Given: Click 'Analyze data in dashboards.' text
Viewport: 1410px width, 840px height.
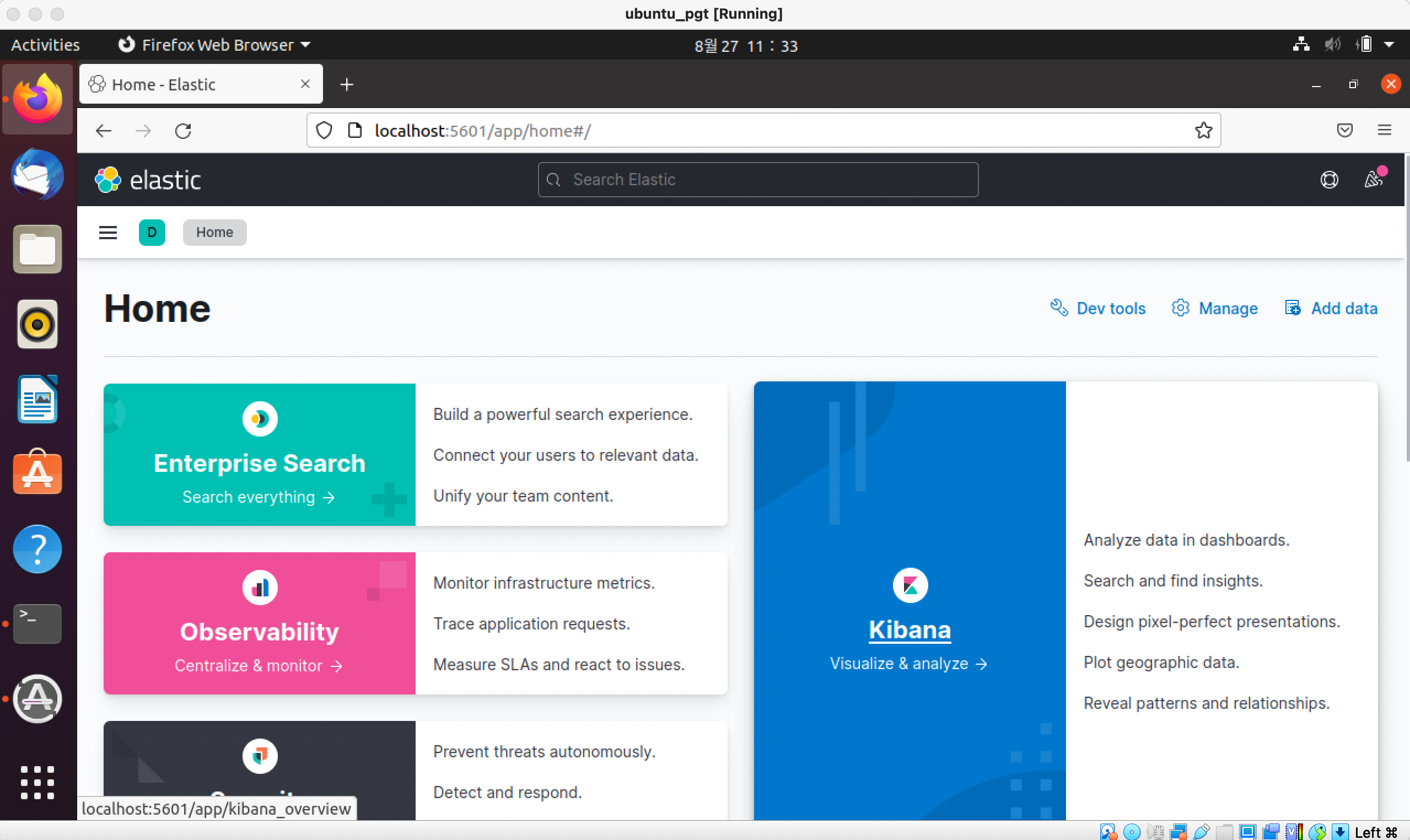Looking at the screenshot, I should point(1186,540).
